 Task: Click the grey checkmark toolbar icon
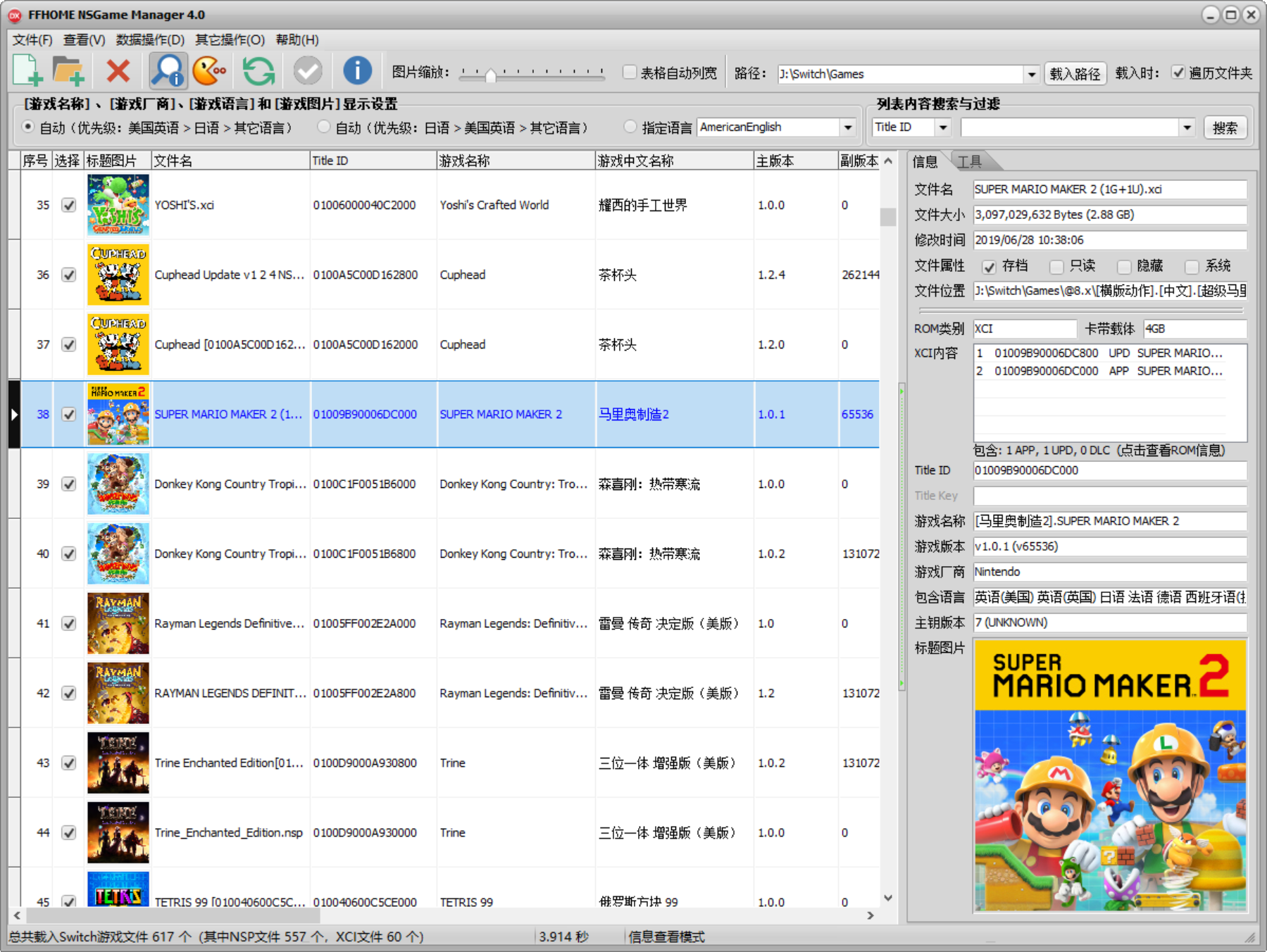point(308,71)
